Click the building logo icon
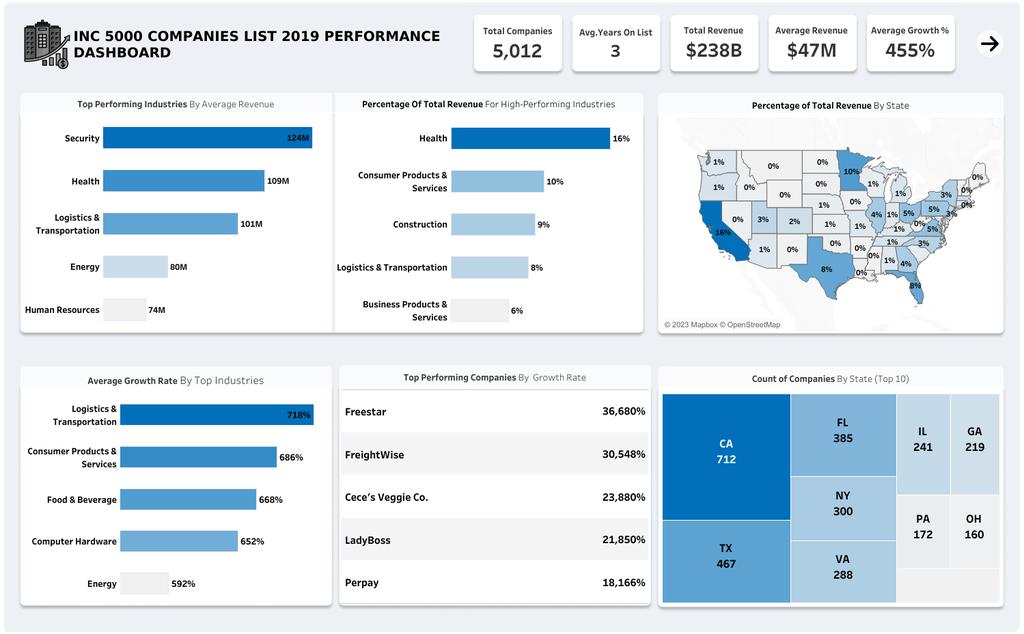 (46, 44)
